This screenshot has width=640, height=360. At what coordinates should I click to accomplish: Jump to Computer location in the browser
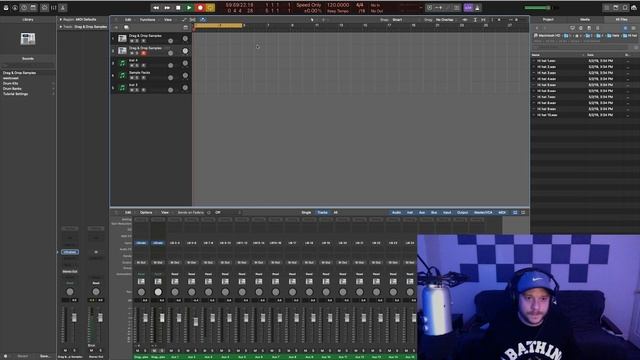(x=572, y=28)
